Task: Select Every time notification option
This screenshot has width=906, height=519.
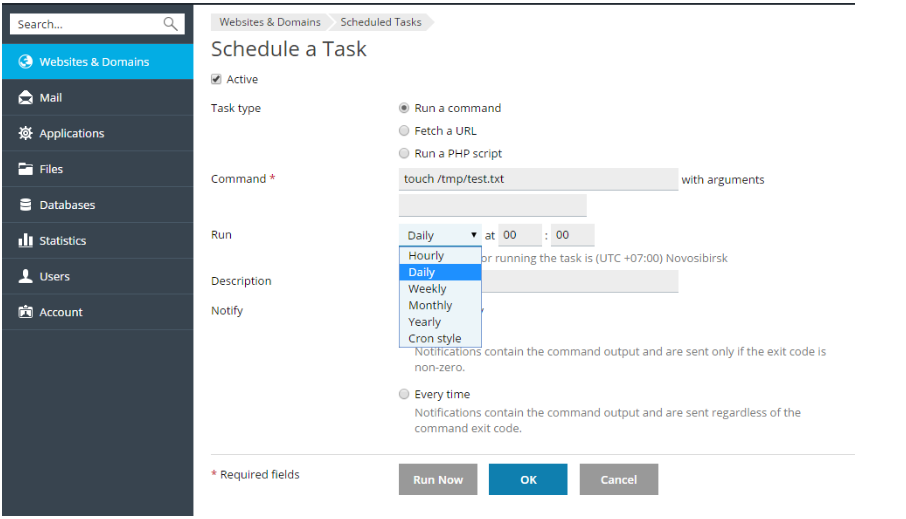Action: click(404, 394)
